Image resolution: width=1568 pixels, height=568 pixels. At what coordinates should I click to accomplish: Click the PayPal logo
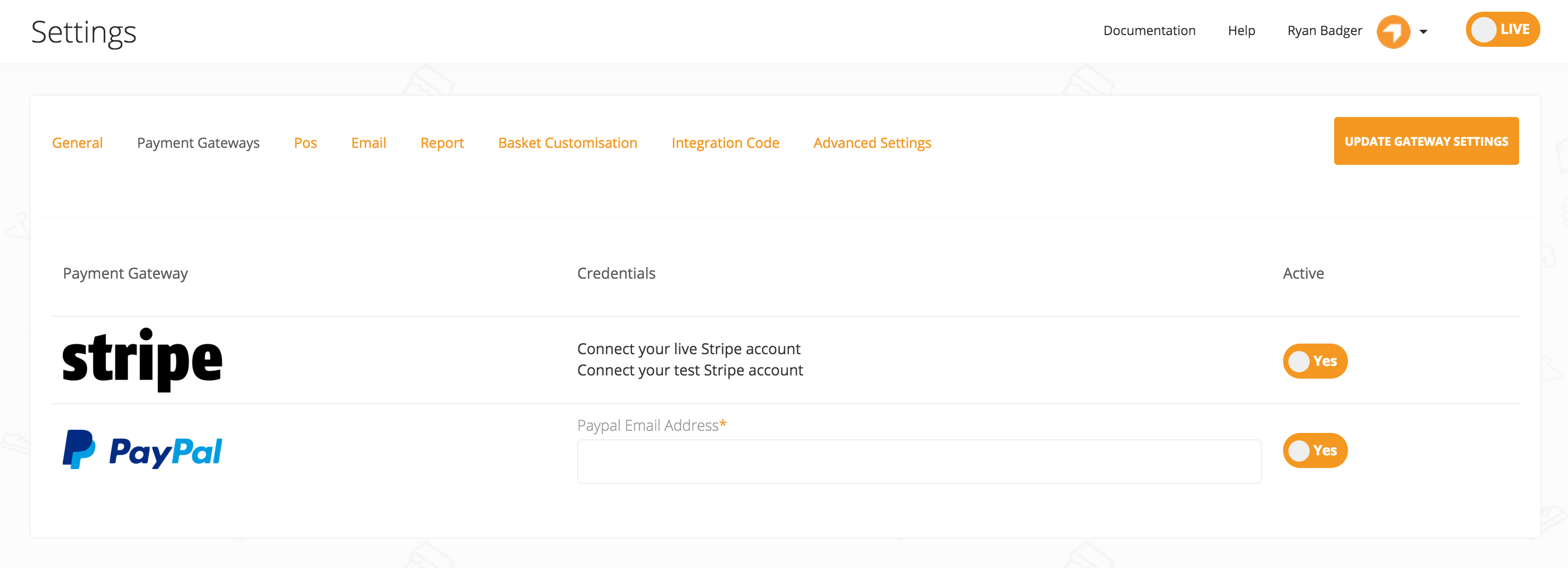click(142, 450)
